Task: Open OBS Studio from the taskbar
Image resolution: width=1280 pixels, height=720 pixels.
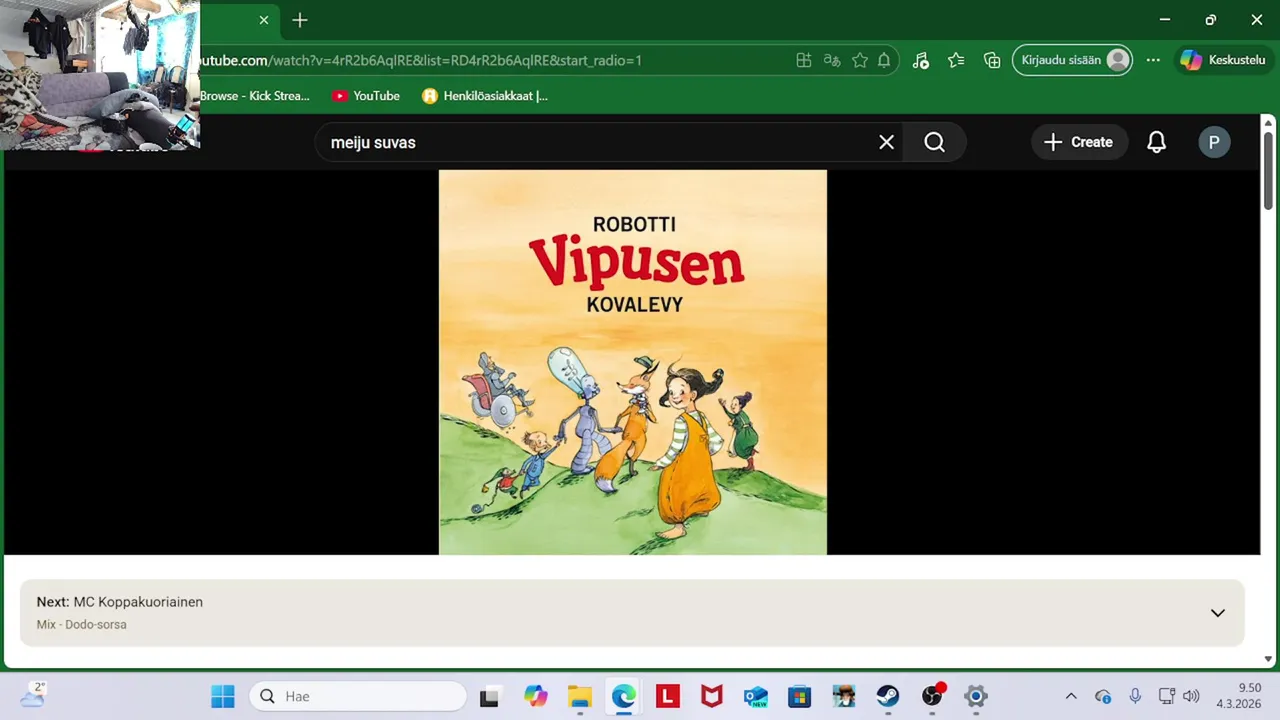Action: (932, 696)
